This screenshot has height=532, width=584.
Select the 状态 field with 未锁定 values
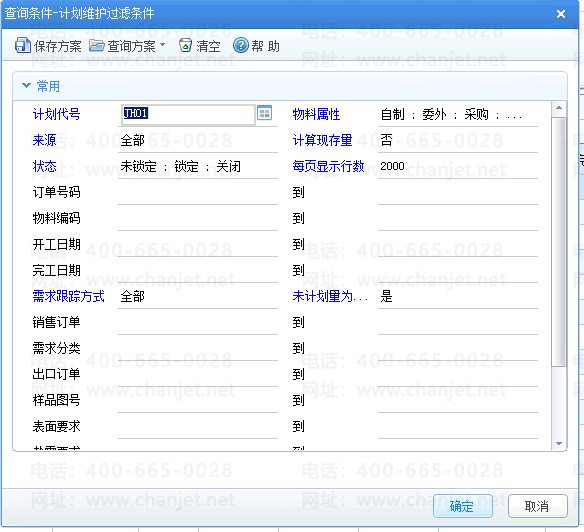pos(198,167)
